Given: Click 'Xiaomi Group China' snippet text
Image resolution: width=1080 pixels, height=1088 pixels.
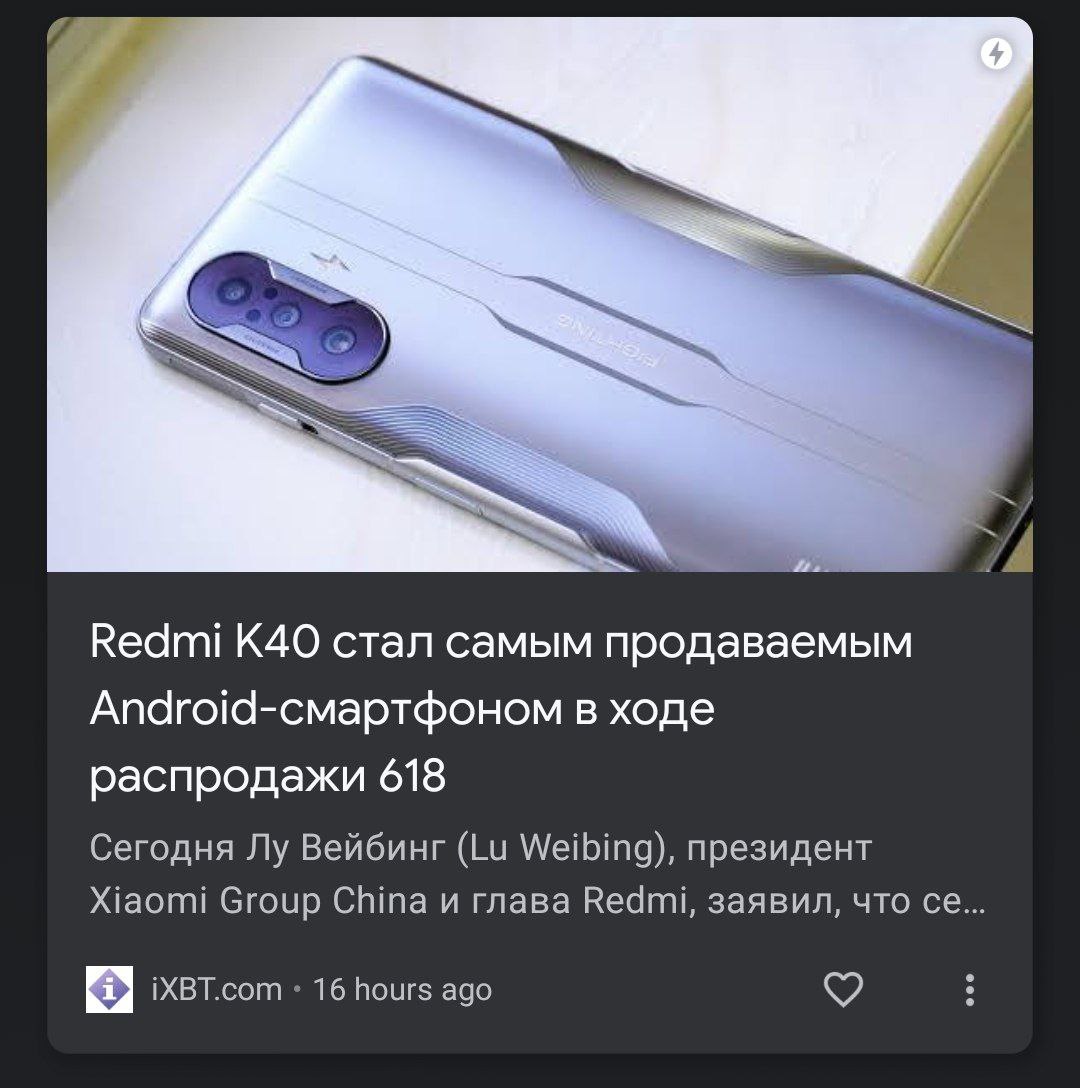Looking at the screenshot, I should 258,901.
